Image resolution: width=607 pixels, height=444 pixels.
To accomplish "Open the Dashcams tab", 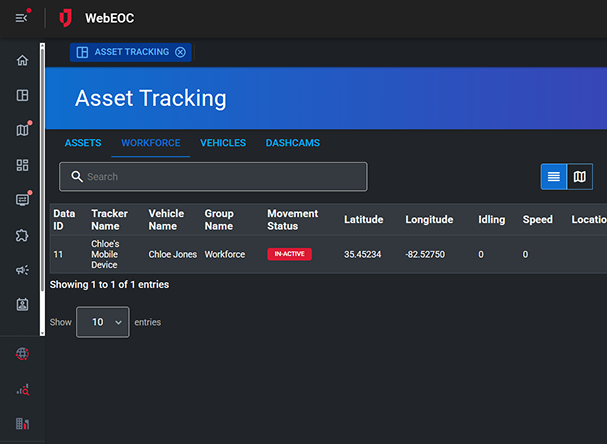I will point(293,143).
